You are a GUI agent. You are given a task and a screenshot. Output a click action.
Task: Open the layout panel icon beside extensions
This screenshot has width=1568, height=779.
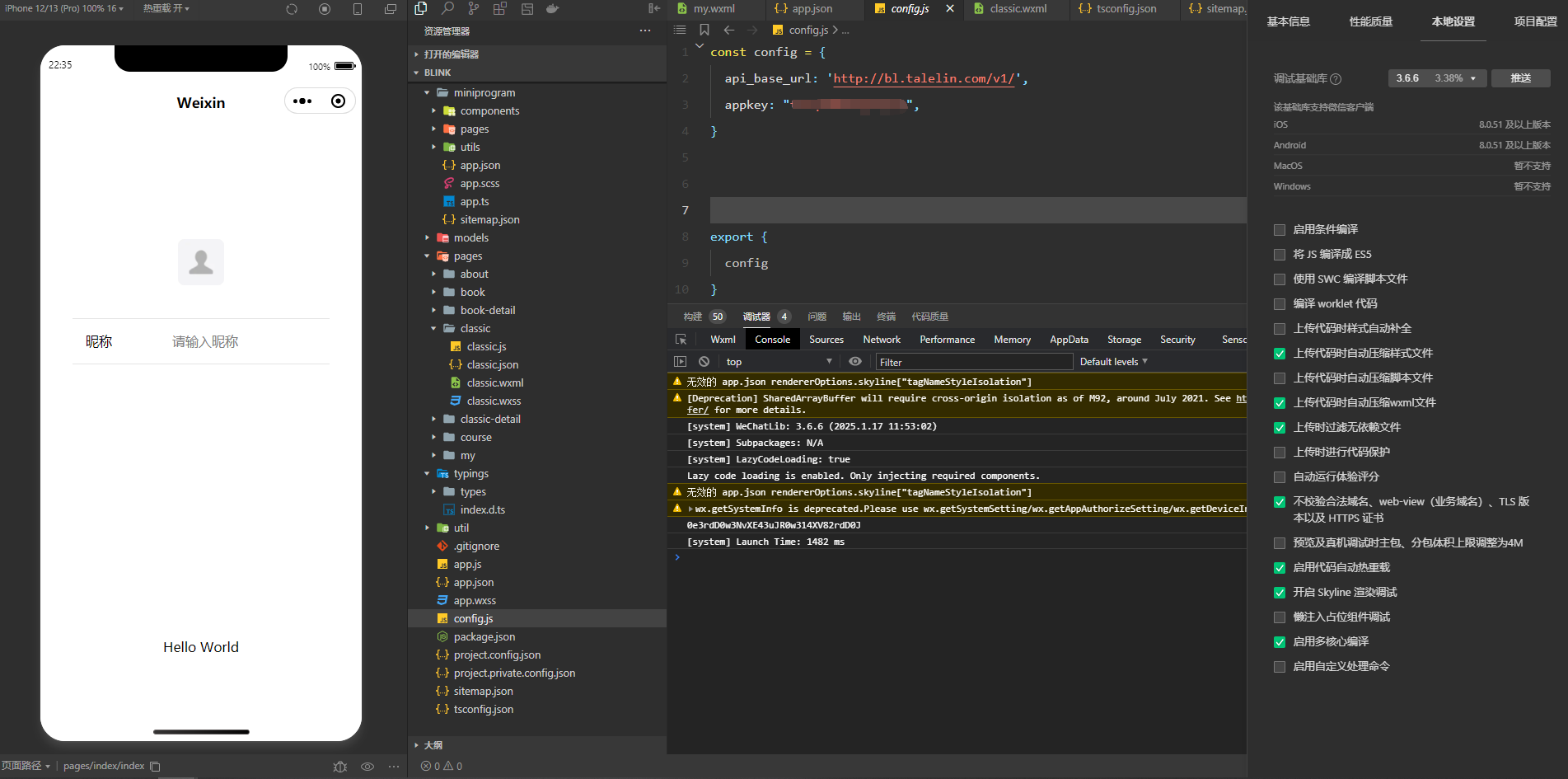[x=527, y=8]
